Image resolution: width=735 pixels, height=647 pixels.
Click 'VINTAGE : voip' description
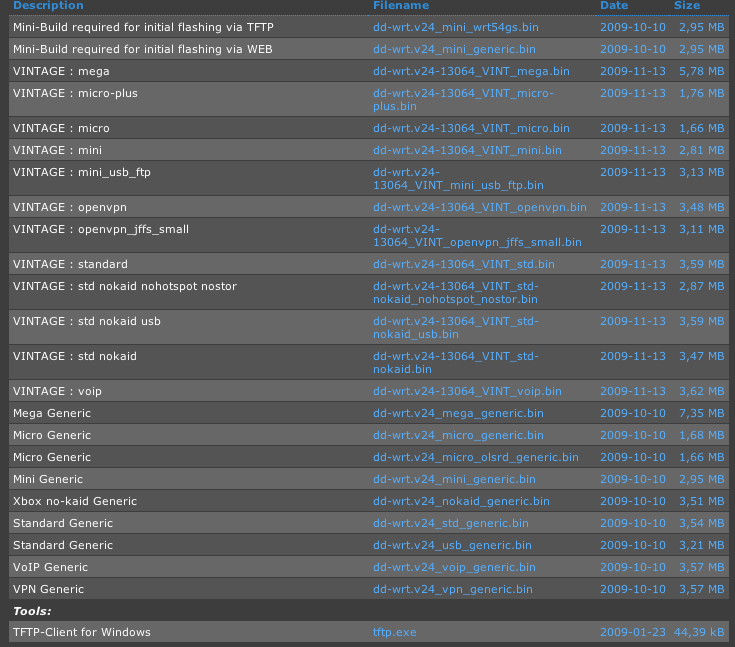[x=57, y=391]
